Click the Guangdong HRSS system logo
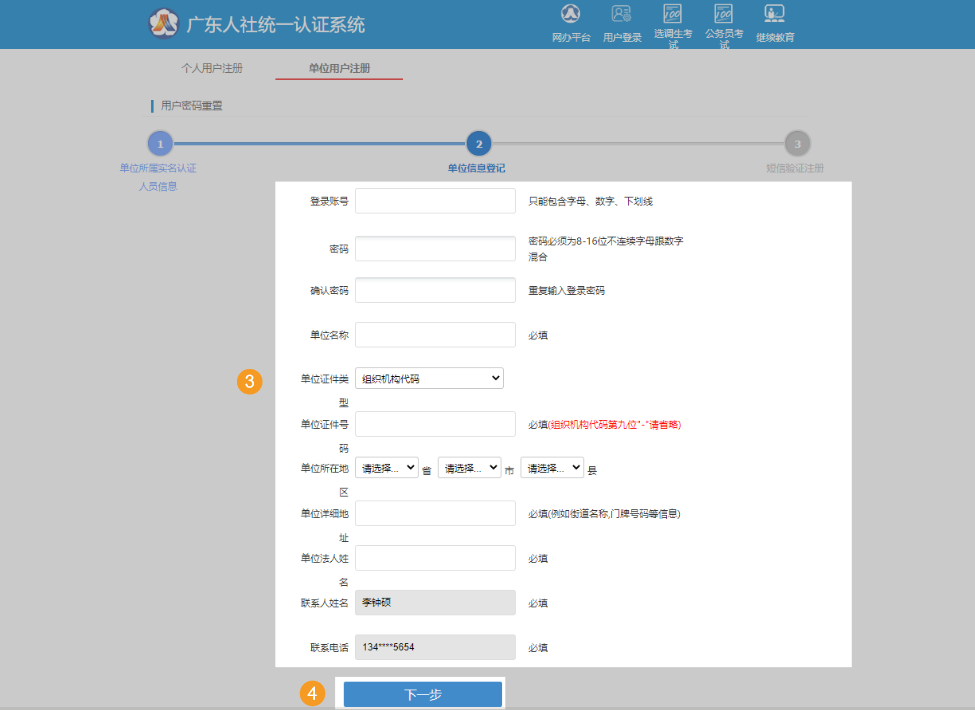 tap(162, 24)
